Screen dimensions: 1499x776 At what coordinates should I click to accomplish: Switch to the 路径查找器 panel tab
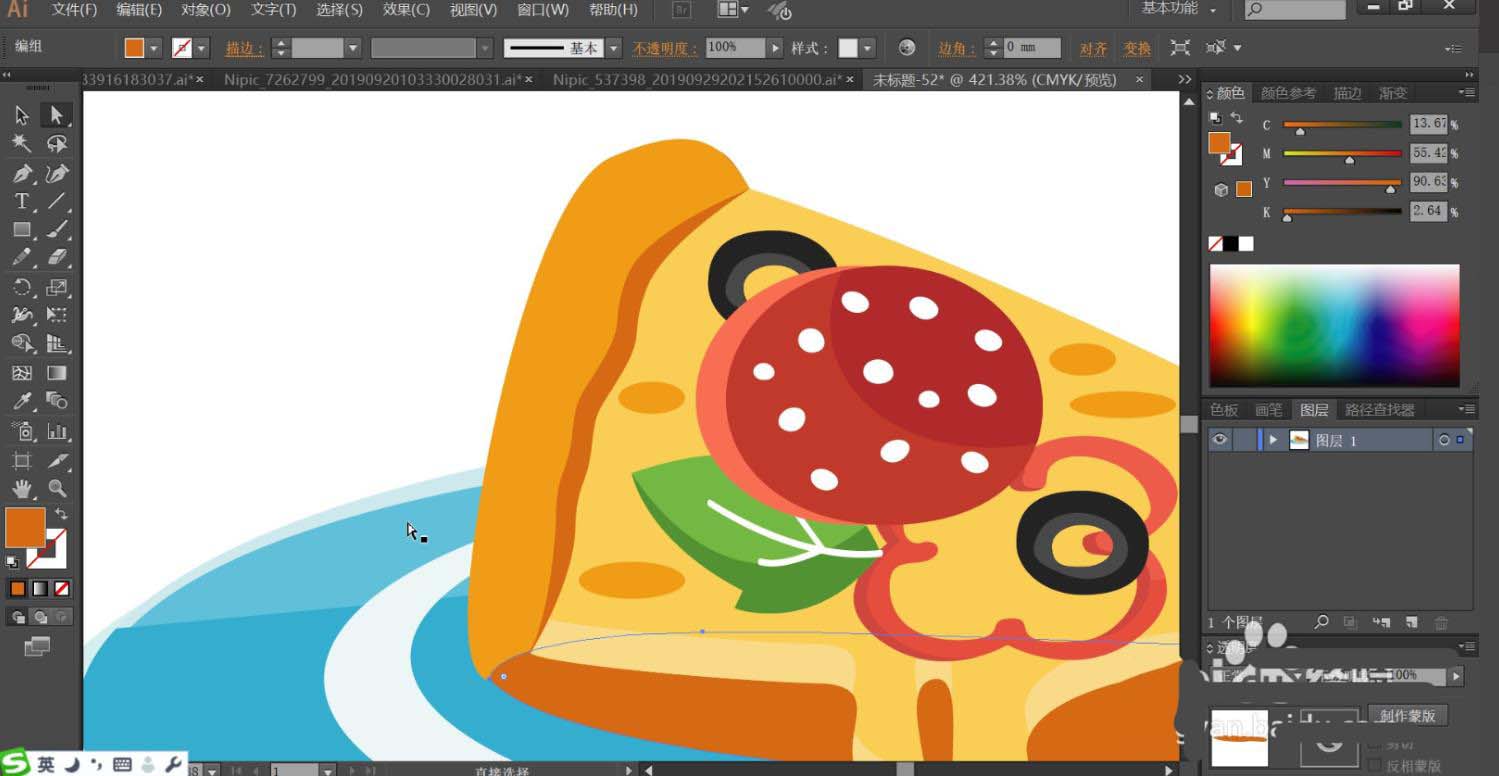pos(1379,410)
